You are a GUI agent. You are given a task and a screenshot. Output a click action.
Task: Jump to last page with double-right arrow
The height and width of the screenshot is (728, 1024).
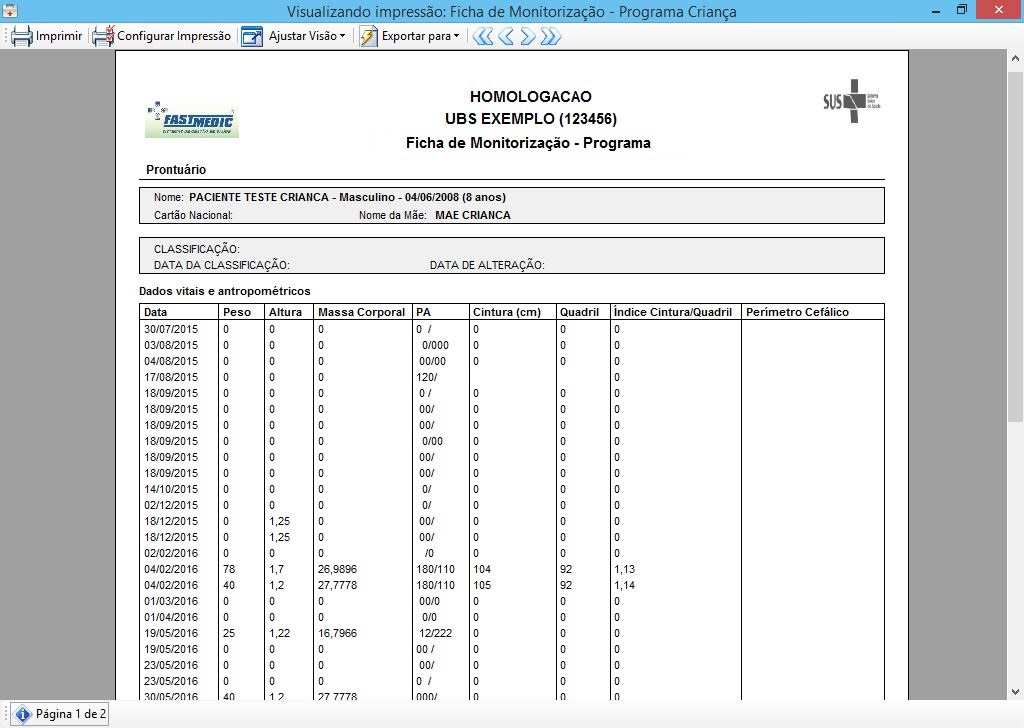pyautogui.click(x=551, y=37)
